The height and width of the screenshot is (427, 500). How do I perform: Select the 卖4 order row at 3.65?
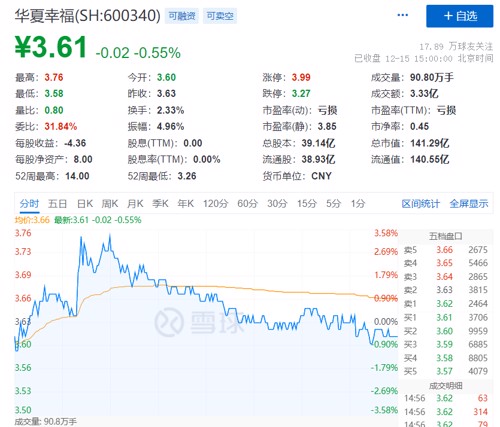(445, 263)
